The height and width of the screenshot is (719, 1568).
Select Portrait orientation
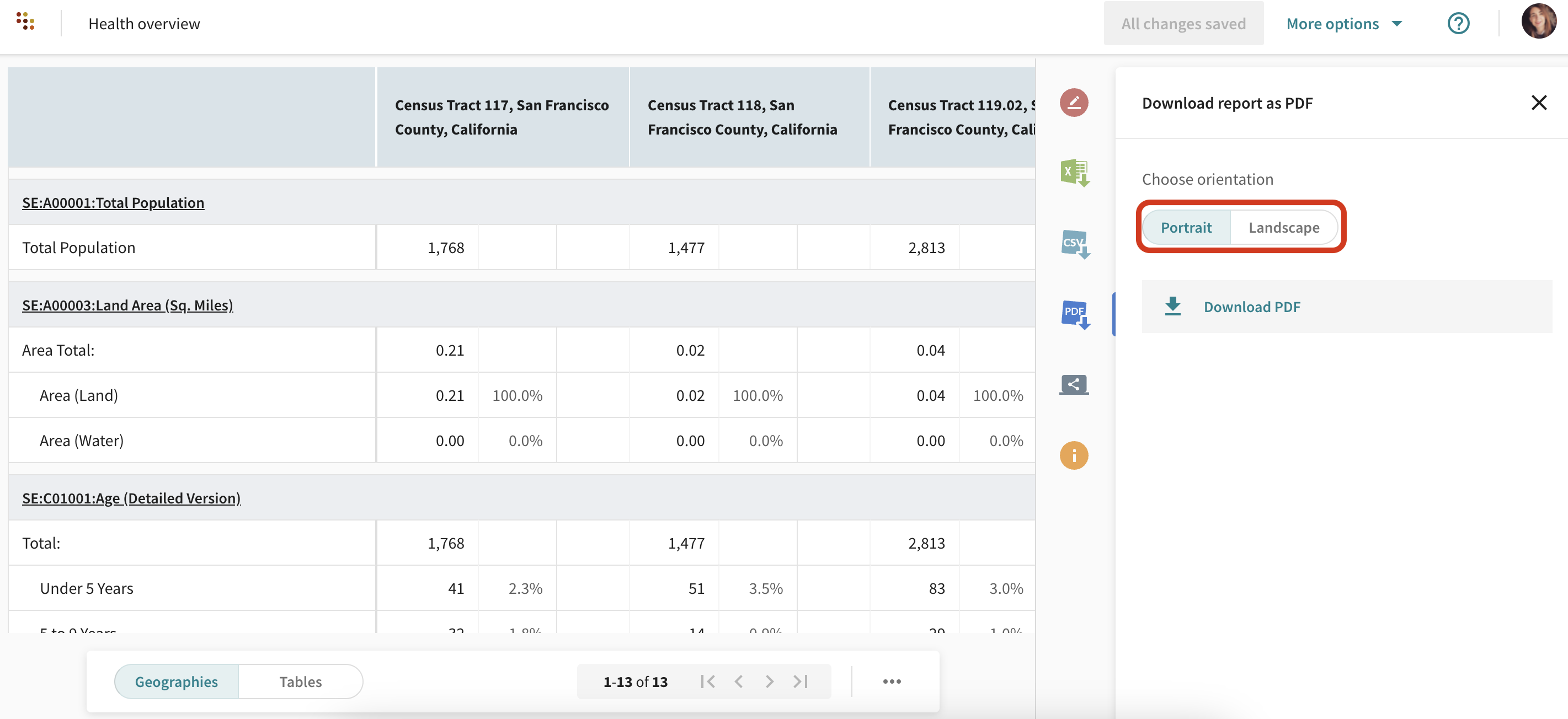[1186, 228]
